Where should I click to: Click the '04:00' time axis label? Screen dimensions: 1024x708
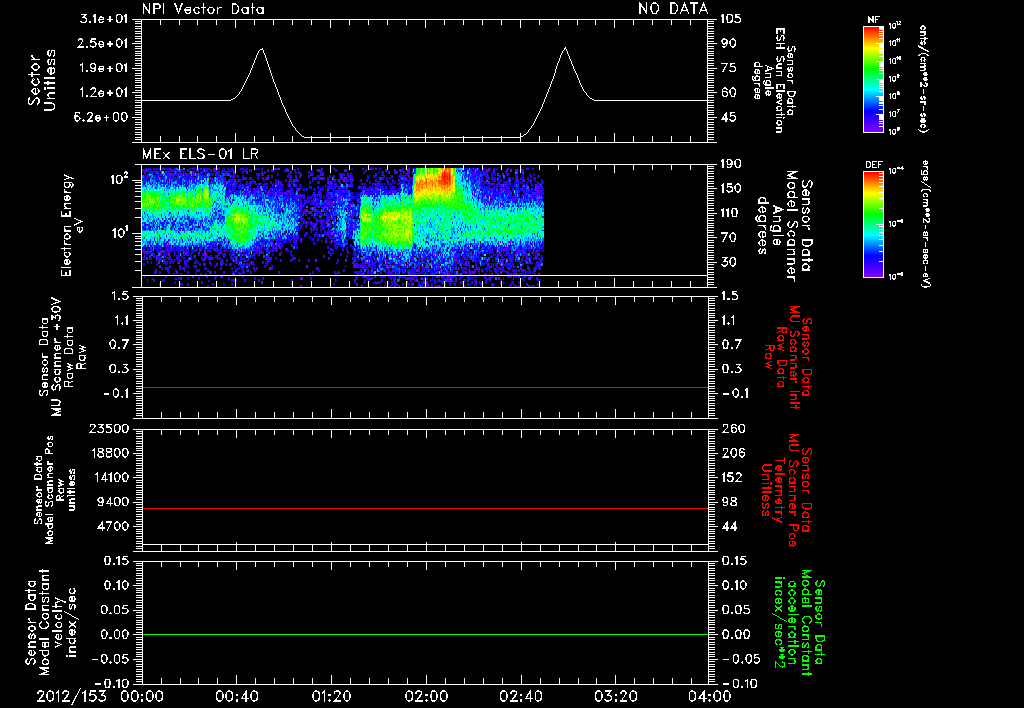[x=709, y=696]
